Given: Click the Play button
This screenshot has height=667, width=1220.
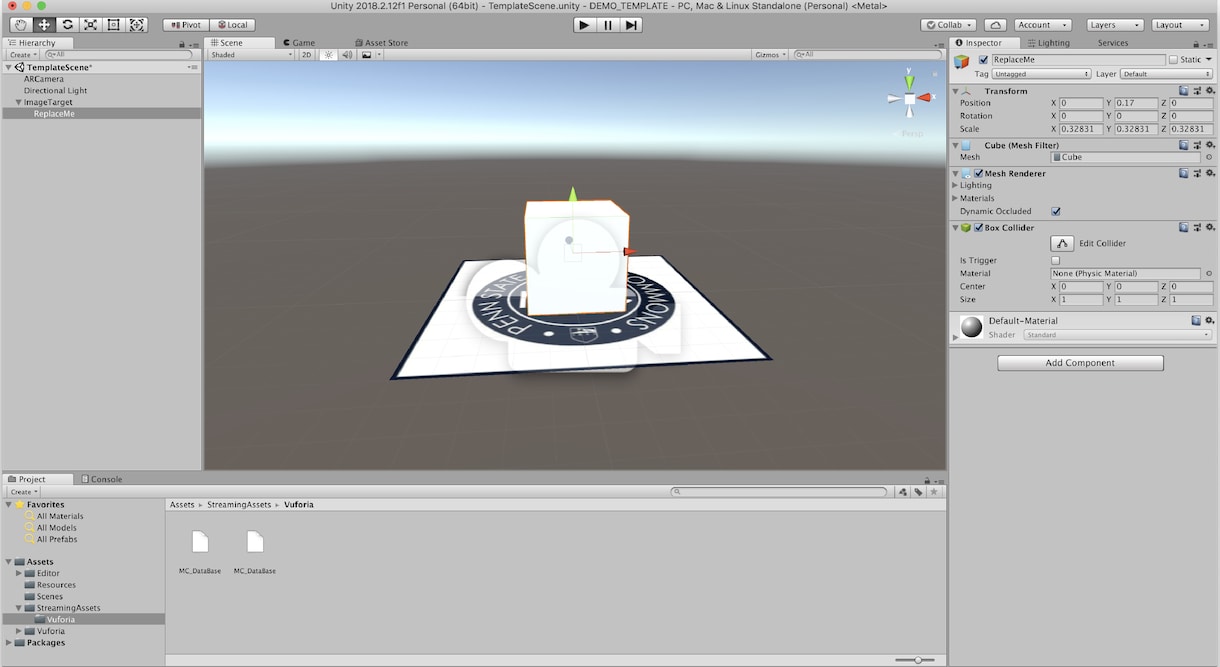Looking at the screenshot, I should pos(585,25).
